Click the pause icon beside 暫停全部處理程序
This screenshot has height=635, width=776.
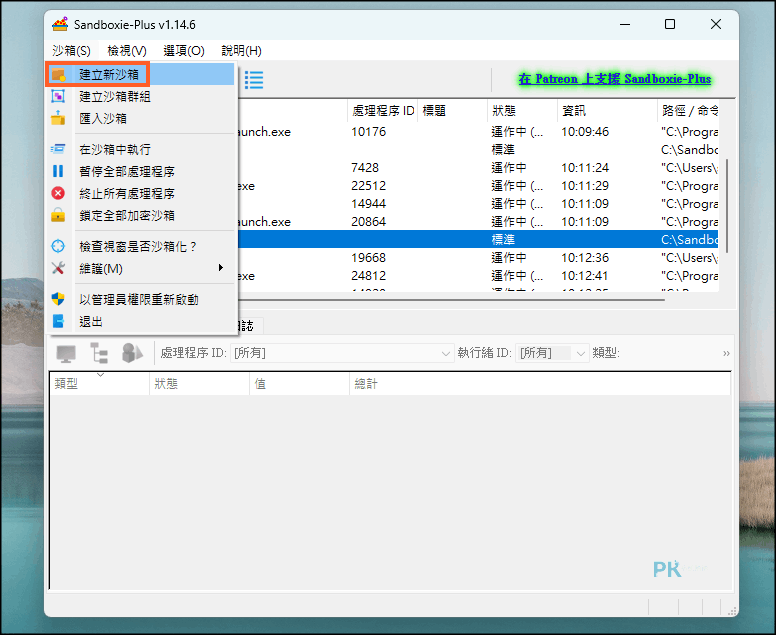coord(58,171)
